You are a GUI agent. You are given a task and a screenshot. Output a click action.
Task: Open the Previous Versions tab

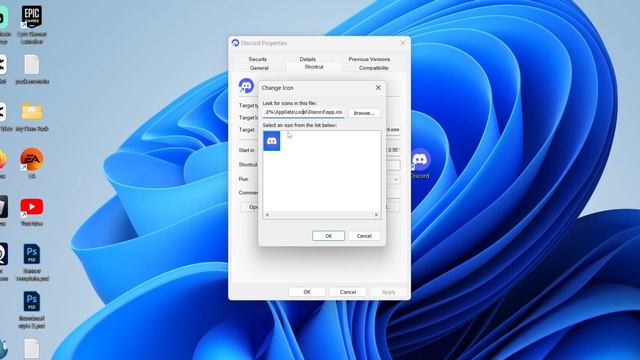(x=369, y=59)
